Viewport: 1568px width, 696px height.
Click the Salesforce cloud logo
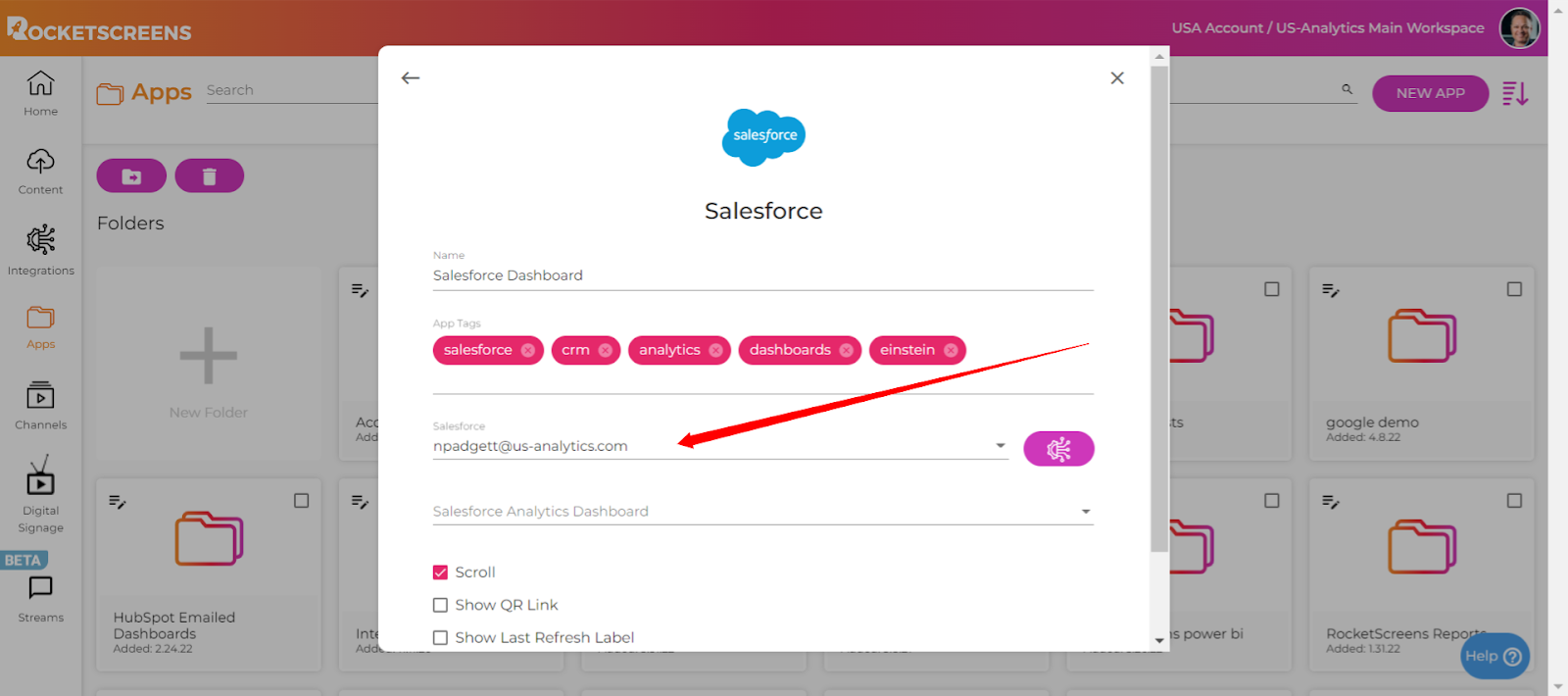pyautogui.click(x=763, y=137)
